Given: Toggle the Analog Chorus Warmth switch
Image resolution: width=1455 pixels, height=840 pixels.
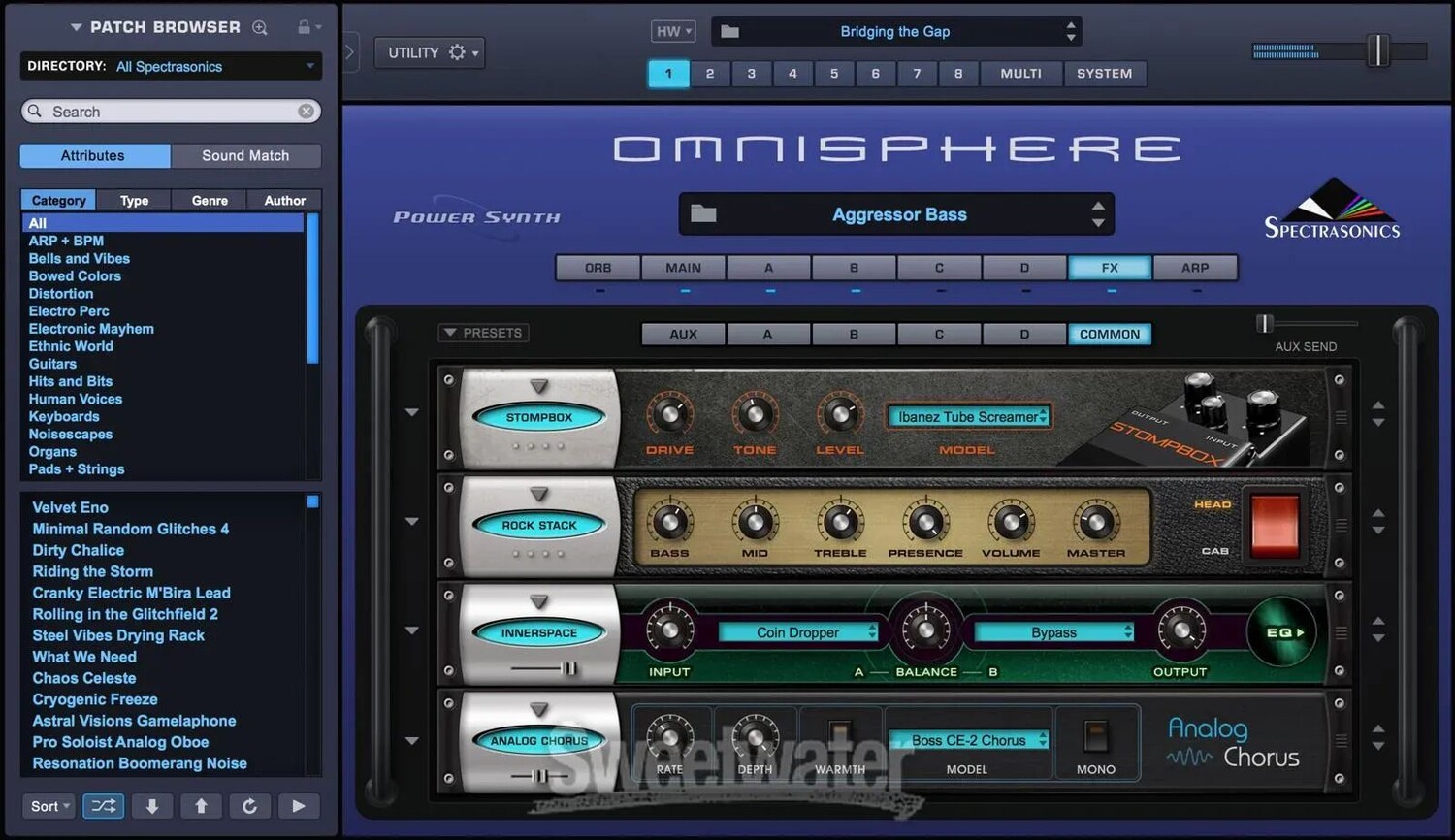Looking at the screenshot, I should point(840,736).
